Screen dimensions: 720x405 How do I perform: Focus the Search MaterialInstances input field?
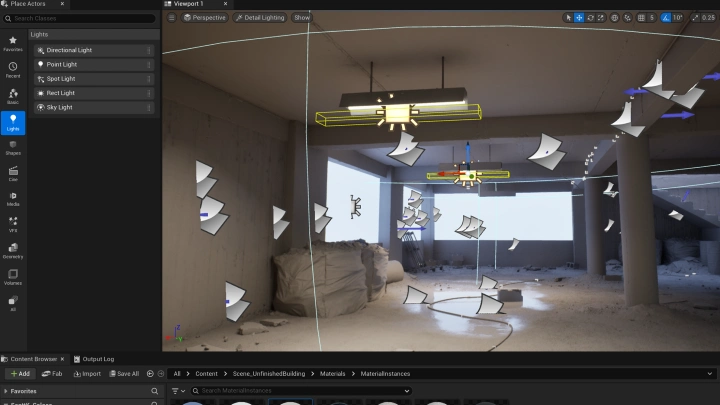(301, 391)
